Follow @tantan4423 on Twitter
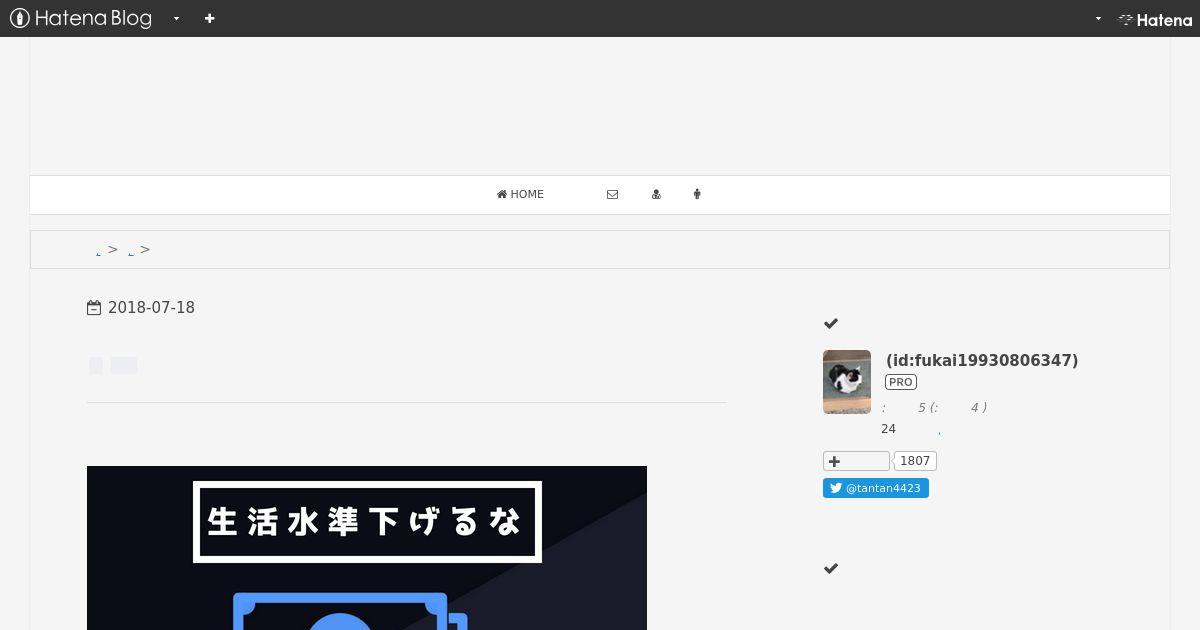 [x=876, y=488]
